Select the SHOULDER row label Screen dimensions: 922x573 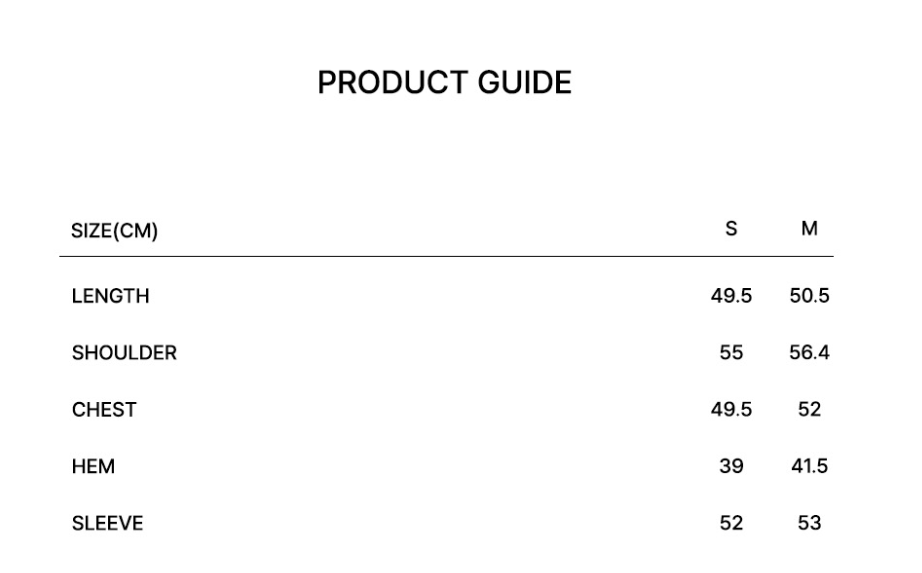point(124,353)
